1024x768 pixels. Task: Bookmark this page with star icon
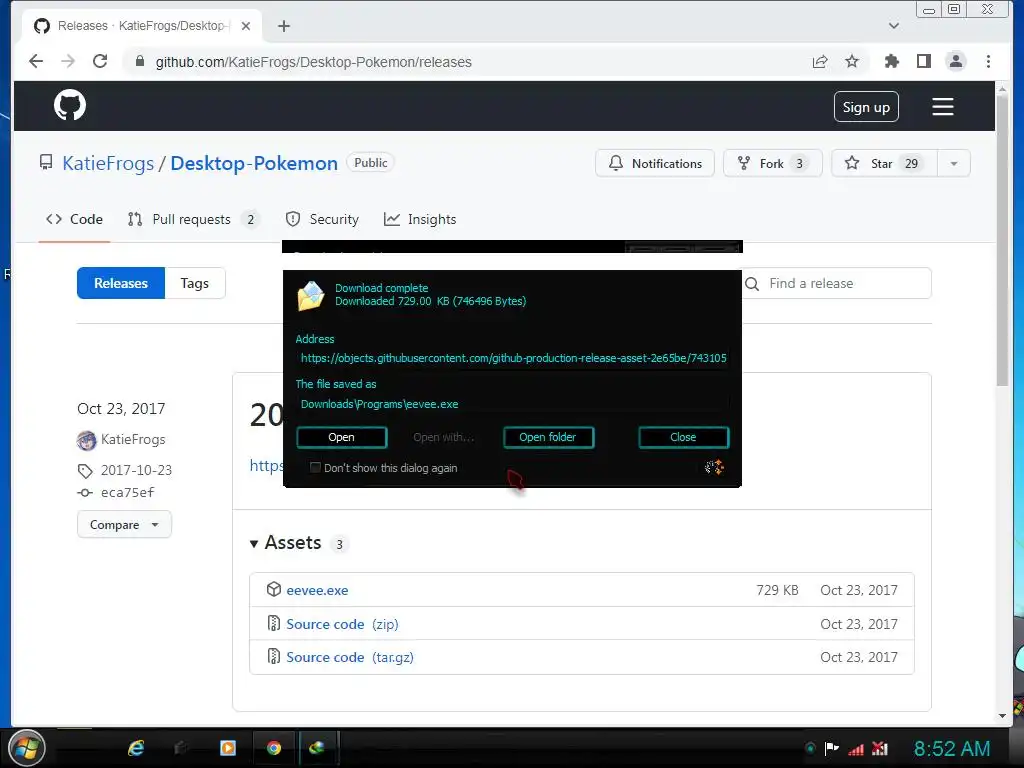click(x=852, y=61)
